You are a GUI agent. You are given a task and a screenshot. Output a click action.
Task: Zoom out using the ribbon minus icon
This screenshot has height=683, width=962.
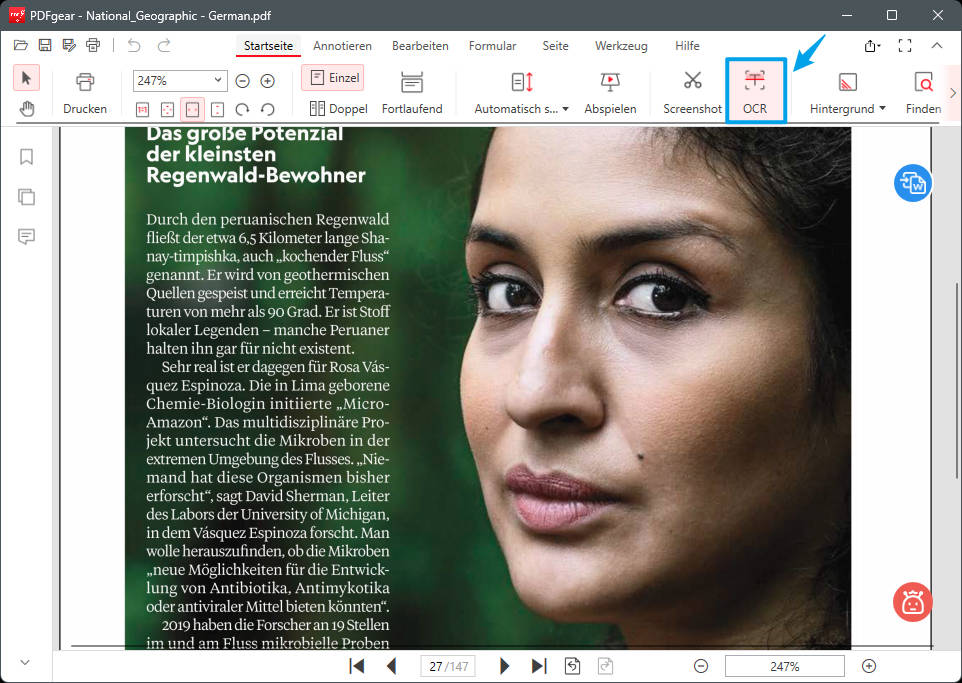point(242,81)
